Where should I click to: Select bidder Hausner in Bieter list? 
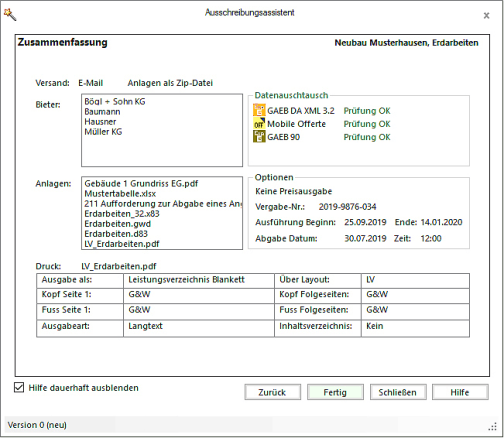point(100,122)
